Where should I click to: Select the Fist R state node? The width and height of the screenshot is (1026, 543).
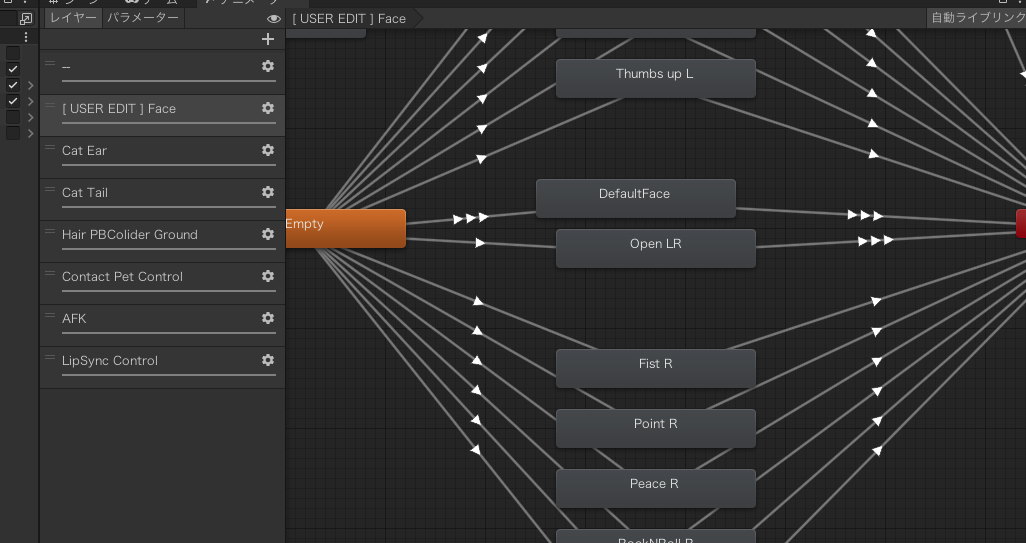click(x=656, y=368)
